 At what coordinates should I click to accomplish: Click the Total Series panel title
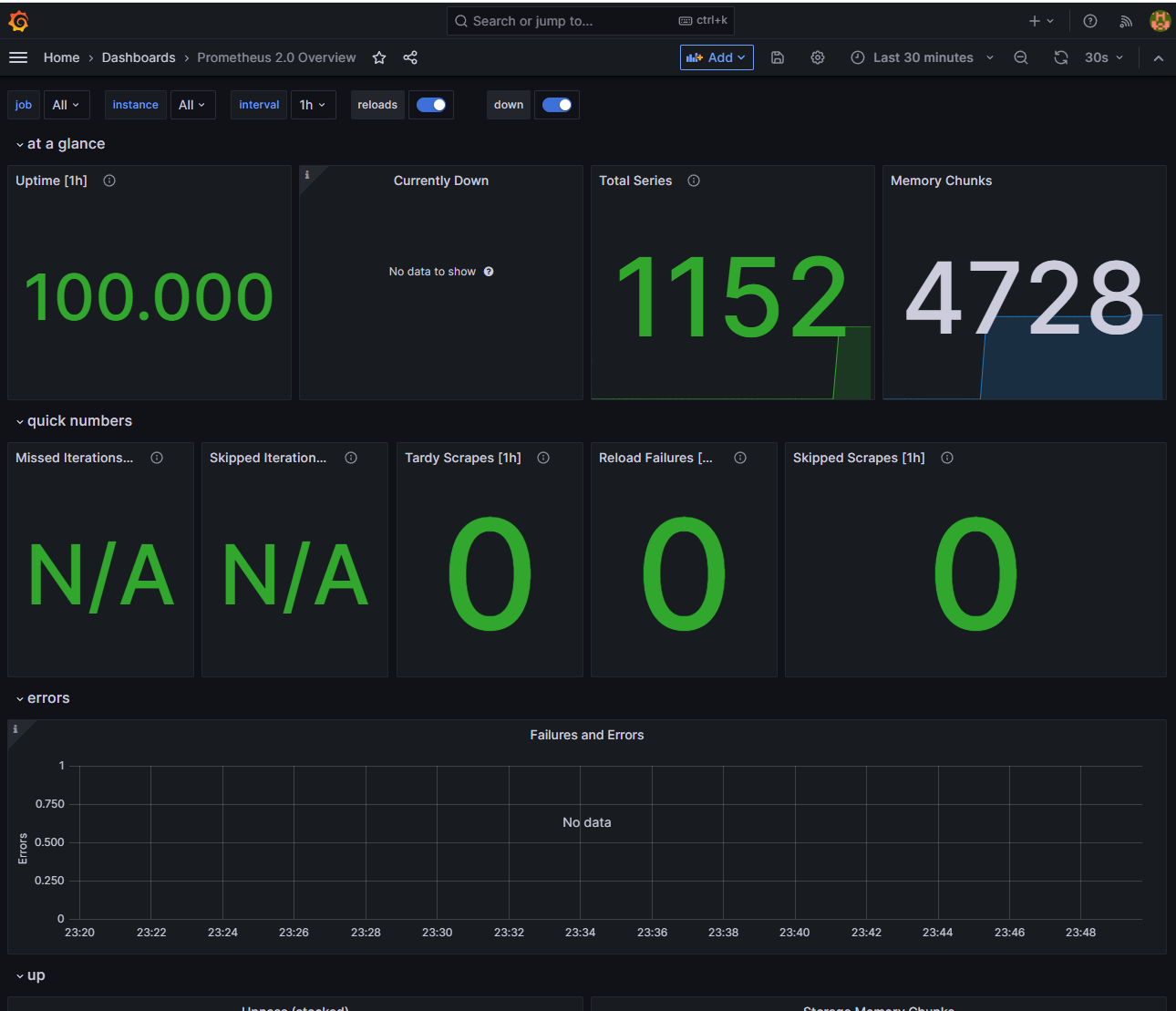(635, 181)
